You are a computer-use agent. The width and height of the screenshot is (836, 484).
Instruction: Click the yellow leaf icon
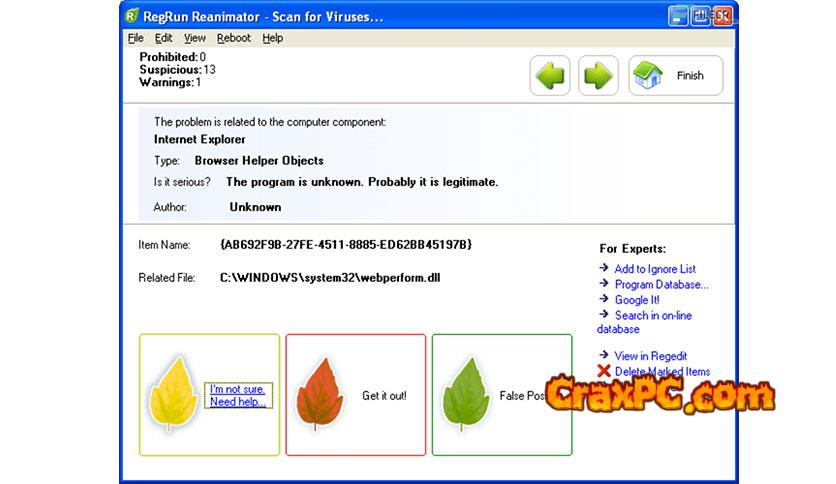(173, 393)
